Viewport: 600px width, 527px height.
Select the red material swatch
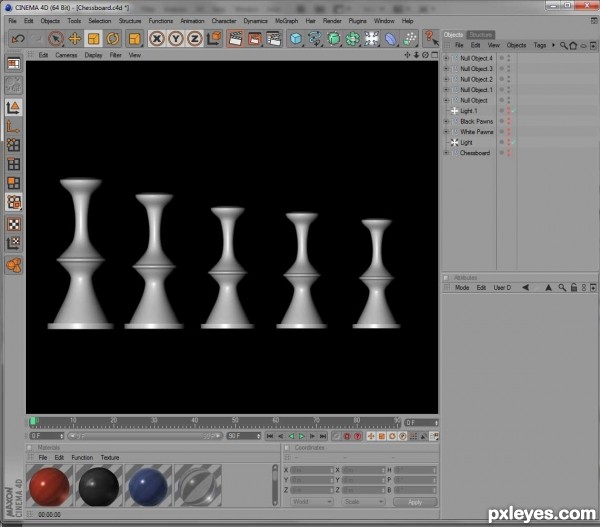(x=49, y=486)
